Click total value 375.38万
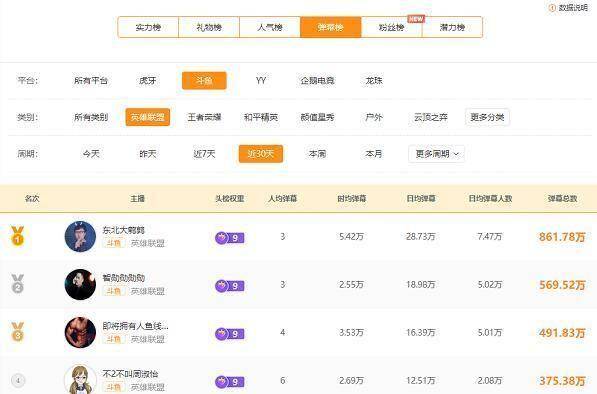 pyautogui.click(x=562, y=381)
